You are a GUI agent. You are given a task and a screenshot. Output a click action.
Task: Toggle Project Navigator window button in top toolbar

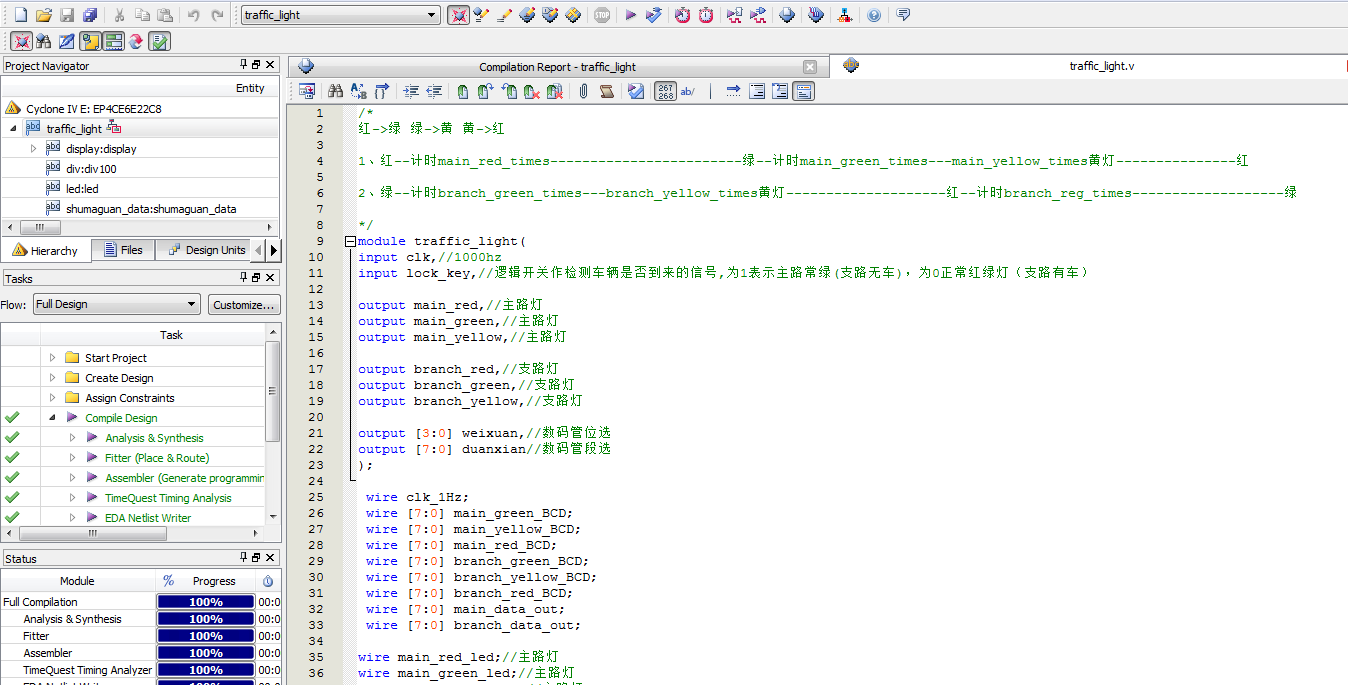459,15
